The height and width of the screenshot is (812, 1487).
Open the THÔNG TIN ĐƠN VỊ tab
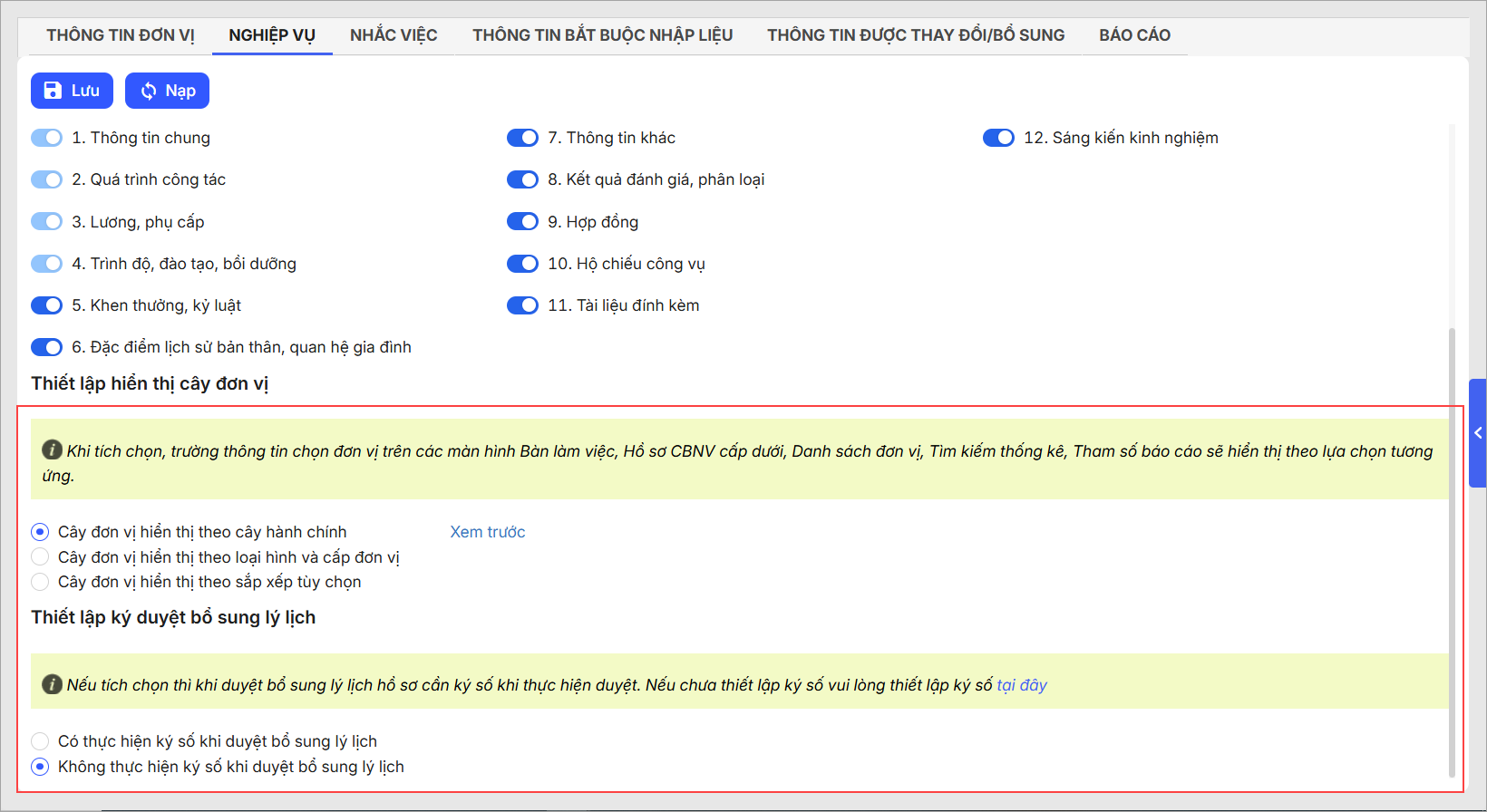pyautogui.click(x=121, y=35)
